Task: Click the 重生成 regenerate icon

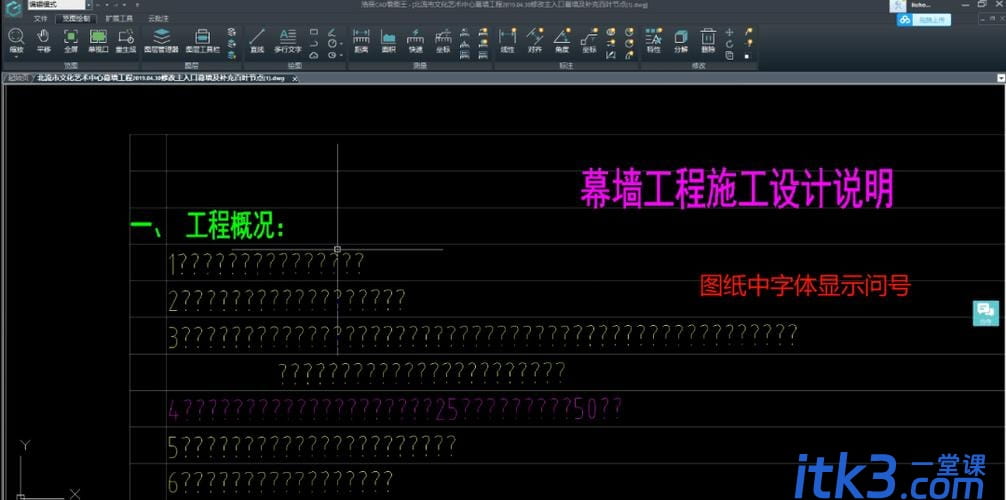Action: [x=126, y=40]
